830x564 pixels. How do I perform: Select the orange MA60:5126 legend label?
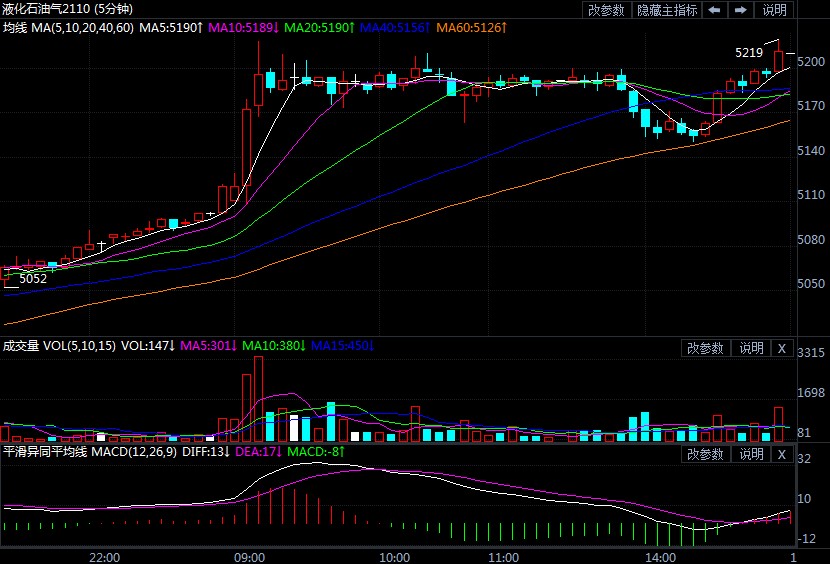coord(471,26)
